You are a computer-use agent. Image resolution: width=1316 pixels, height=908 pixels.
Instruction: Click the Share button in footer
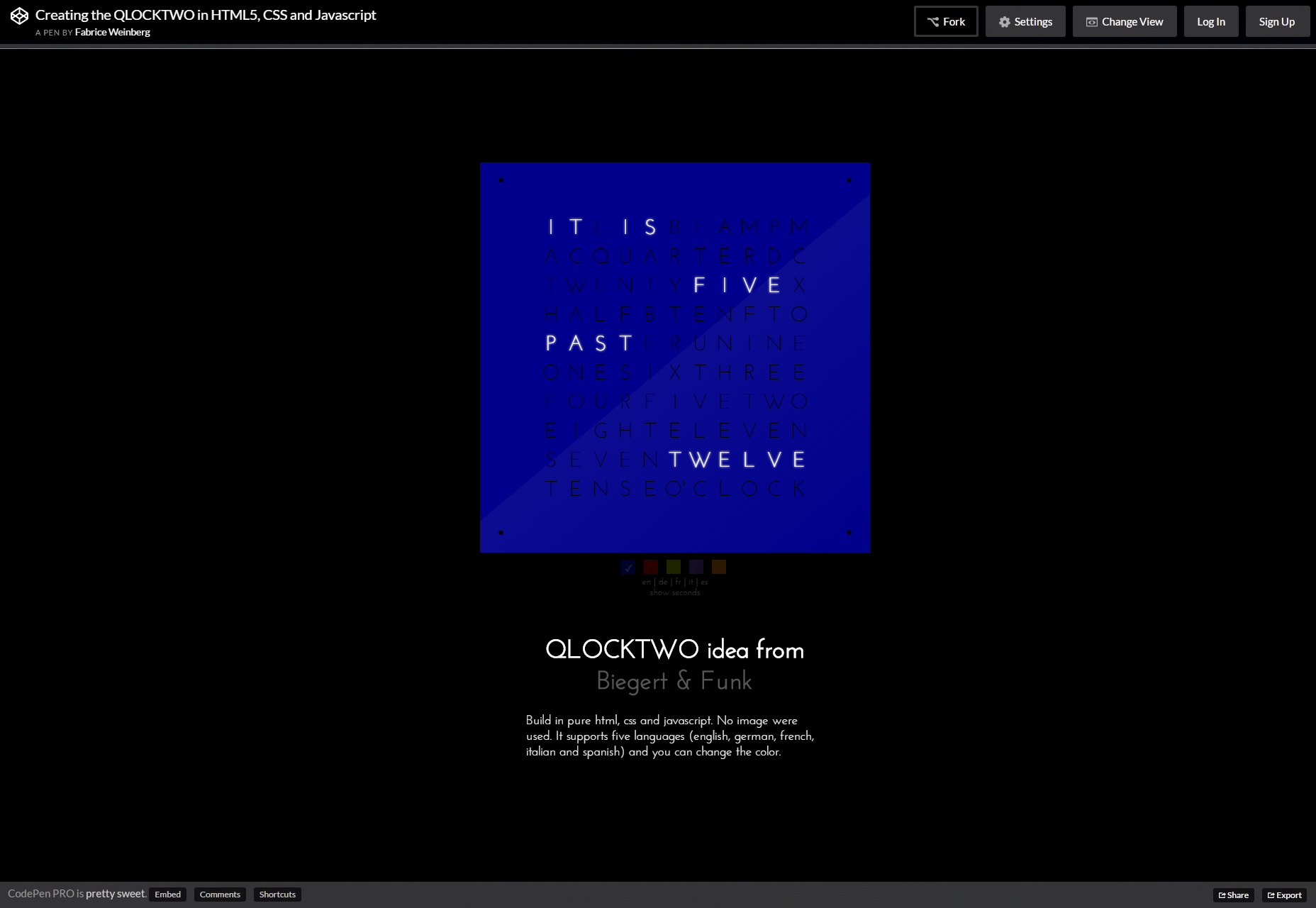1233,895
